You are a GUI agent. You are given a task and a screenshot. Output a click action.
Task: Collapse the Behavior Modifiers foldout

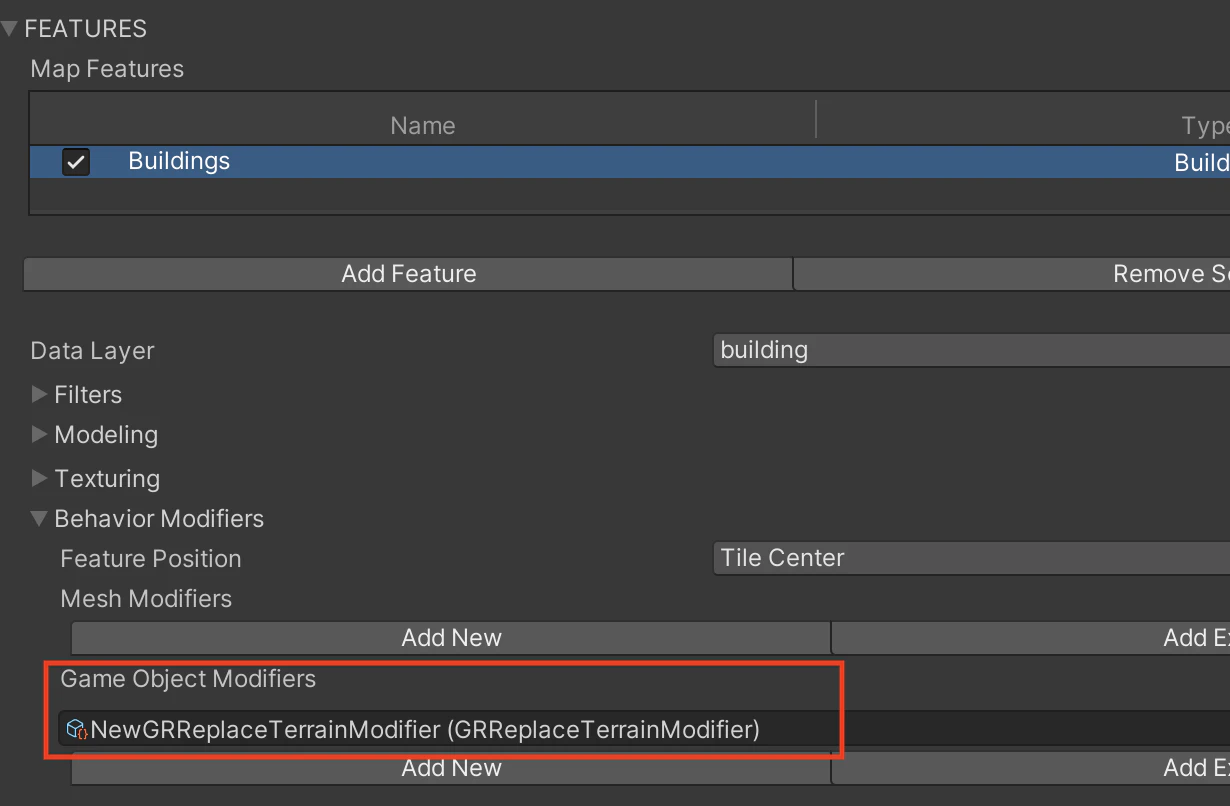click(x=40, y=519)
